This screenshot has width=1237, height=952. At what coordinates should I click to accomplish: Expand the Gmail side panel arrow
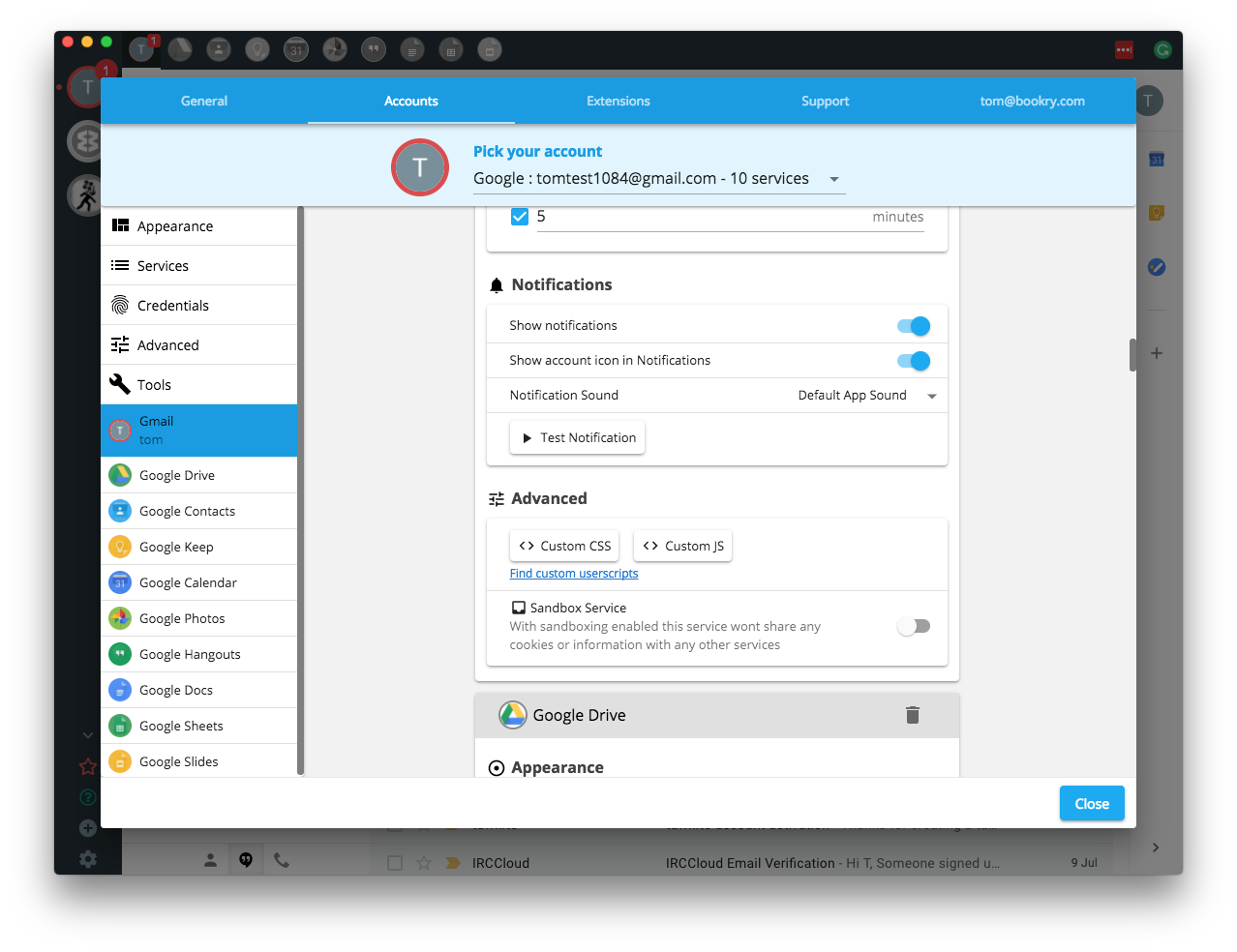pyautogui.click(x=1156, y=848)
